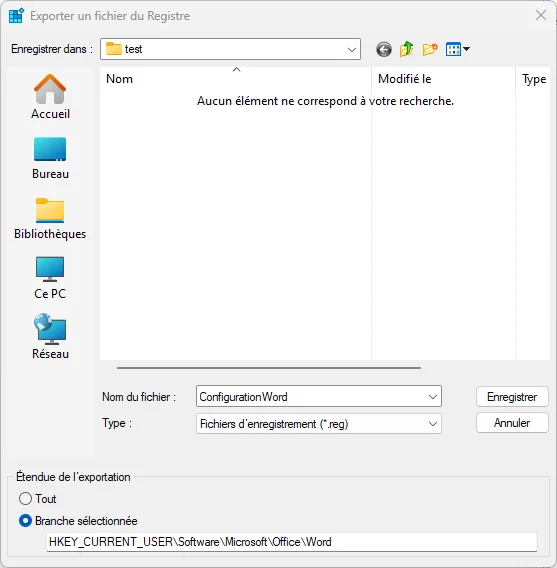Open Ce PC in the places bar
The height and width of the screenshot is (568, 557).
click(x=50, y=278)
